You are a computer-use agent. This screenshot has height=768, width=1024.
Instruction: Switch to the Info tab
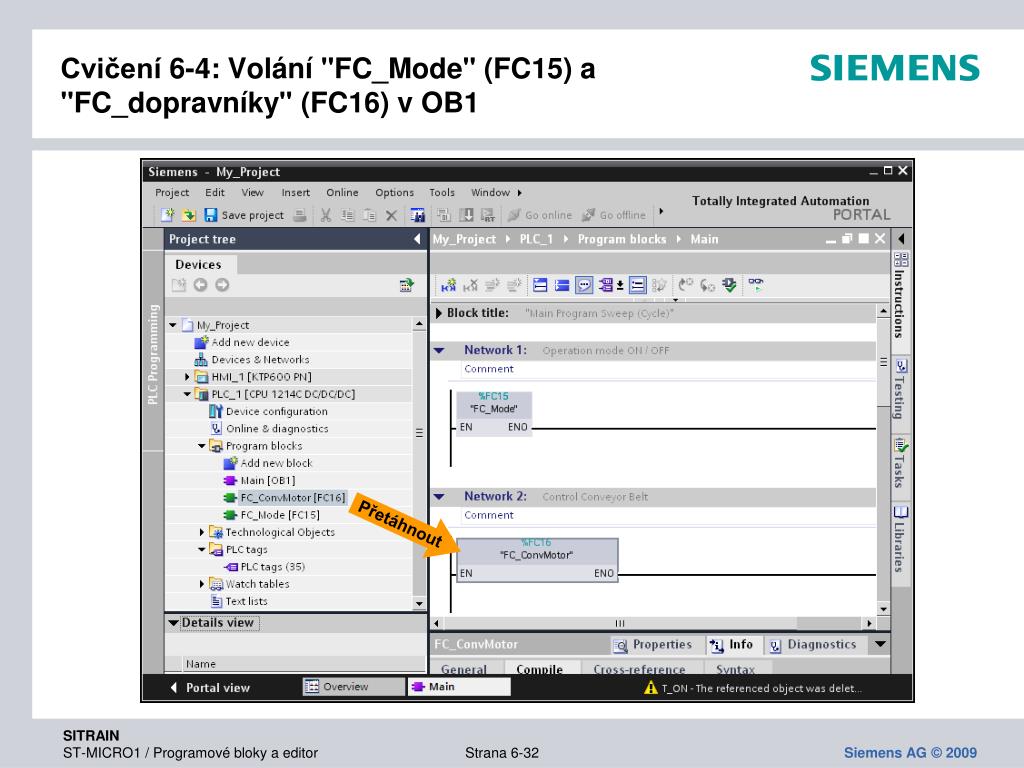click(x=731, y=645)
